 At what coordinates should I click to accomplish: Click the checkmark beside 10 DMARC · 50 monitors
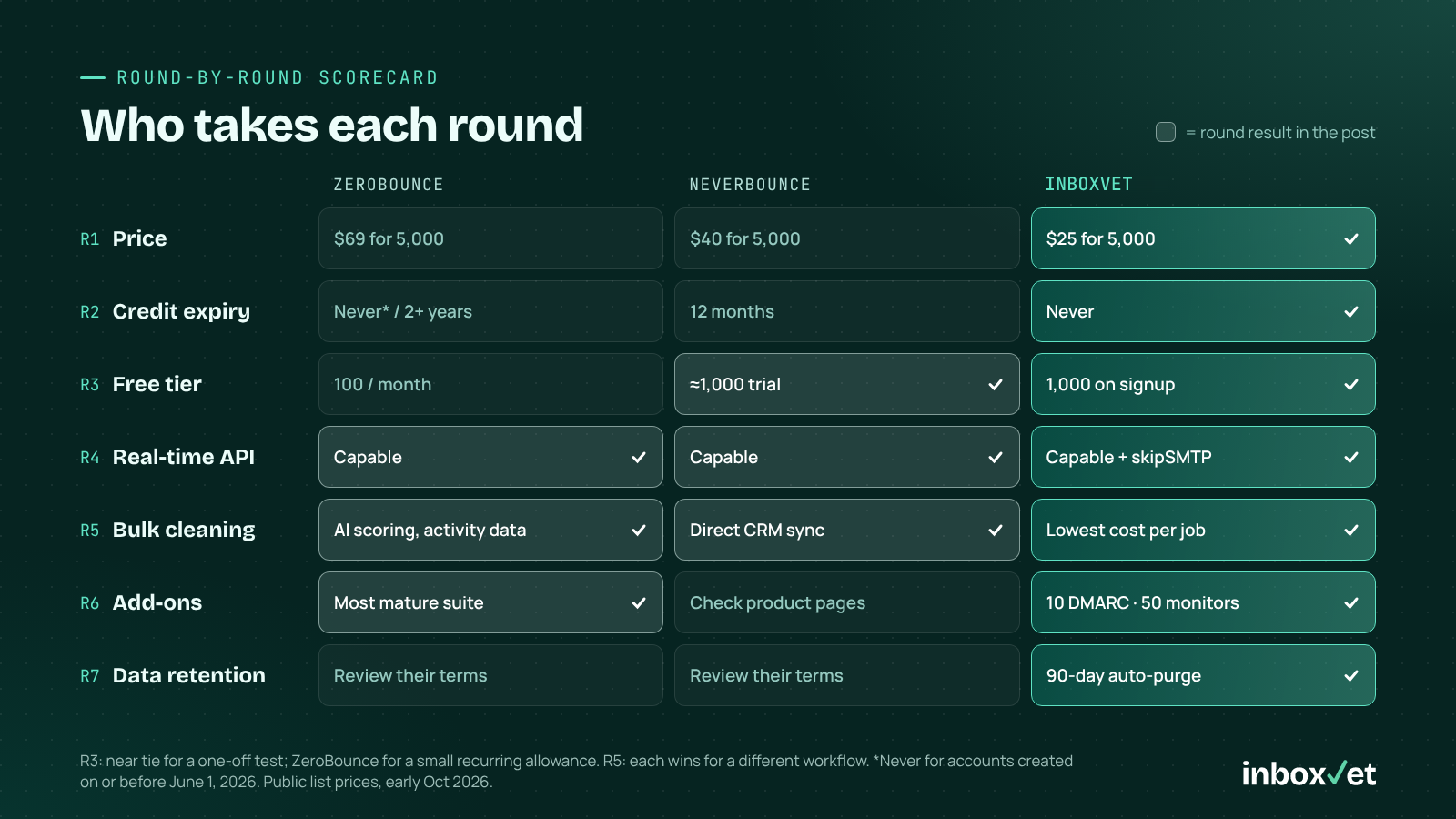[x=1351, y=603]
